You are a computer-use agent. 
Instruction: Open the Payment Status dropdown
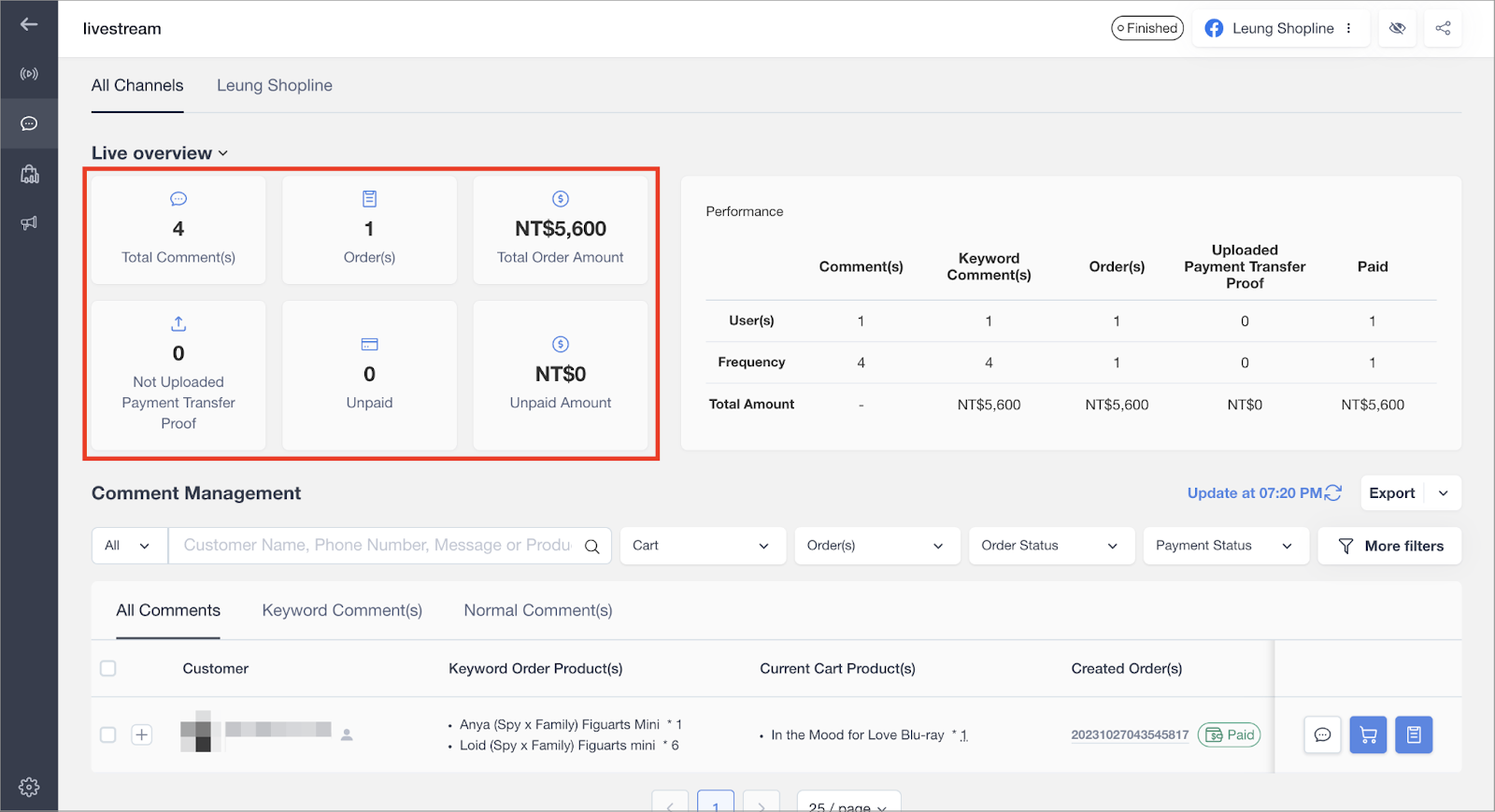(1224, 546)
